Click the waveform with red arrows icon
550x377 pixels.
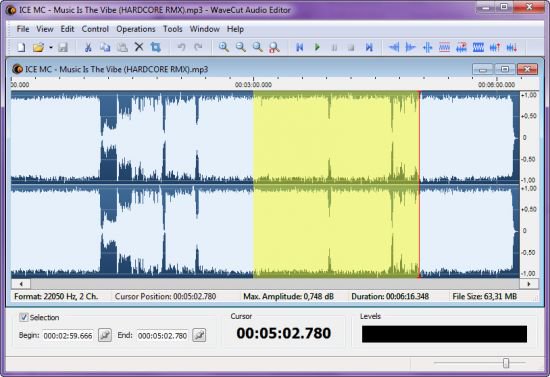click(461, 47)
